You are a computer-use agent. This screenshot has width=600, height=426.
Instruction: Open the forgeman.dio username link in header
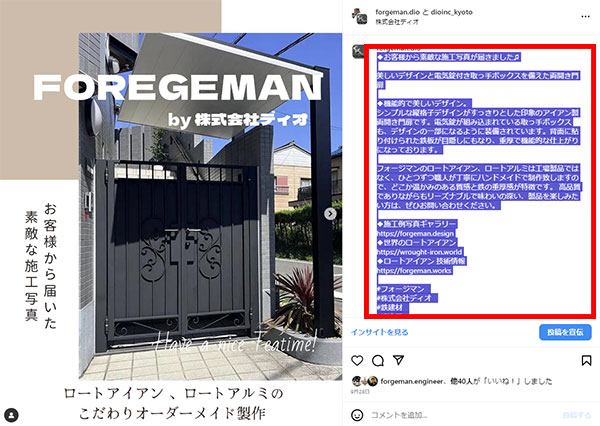click(397, 12)
